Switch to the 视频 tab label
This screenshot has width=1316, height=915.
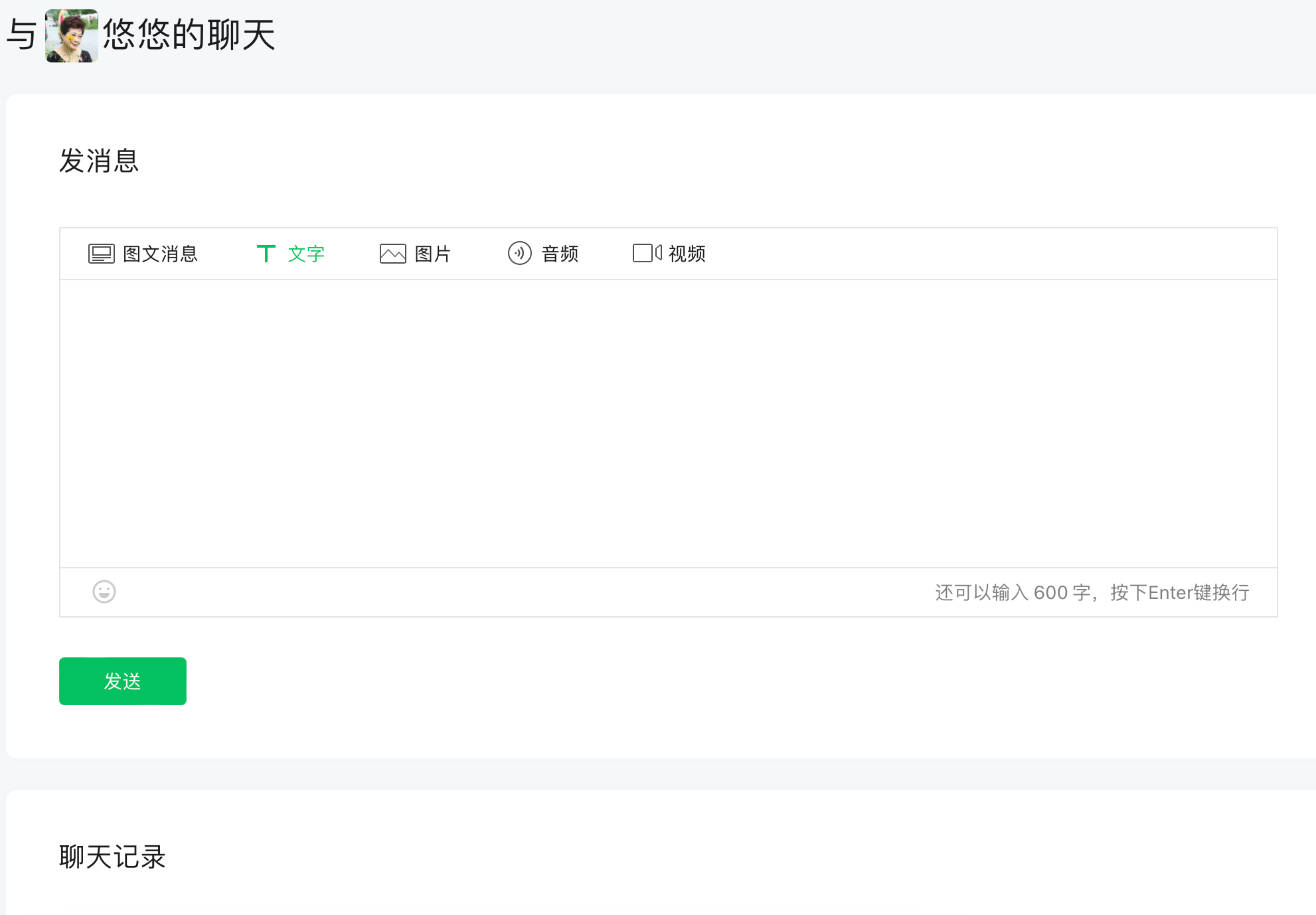point(687,254)
